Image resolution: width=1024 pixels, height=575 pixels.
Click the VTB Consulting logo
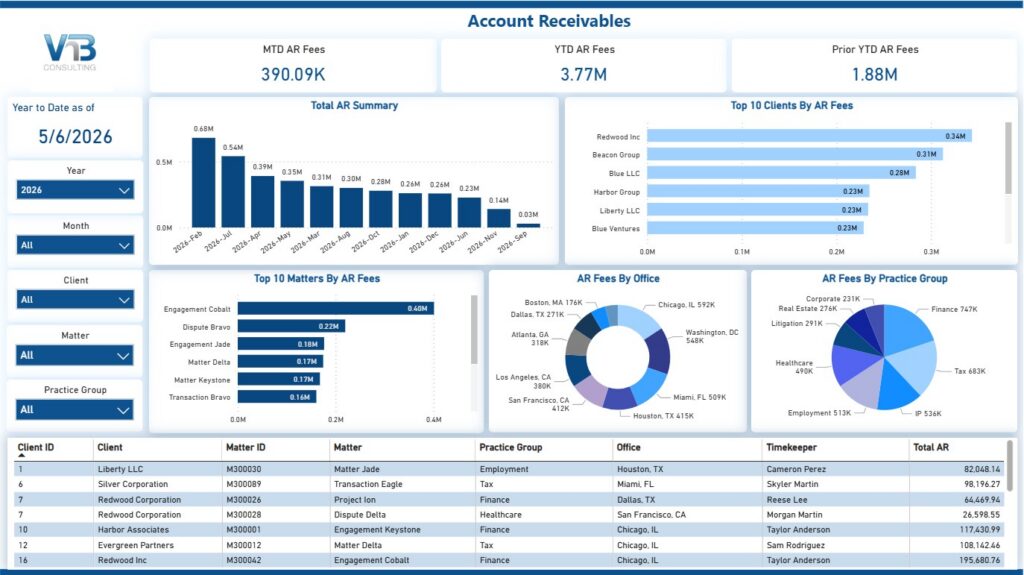click(70, 52)
